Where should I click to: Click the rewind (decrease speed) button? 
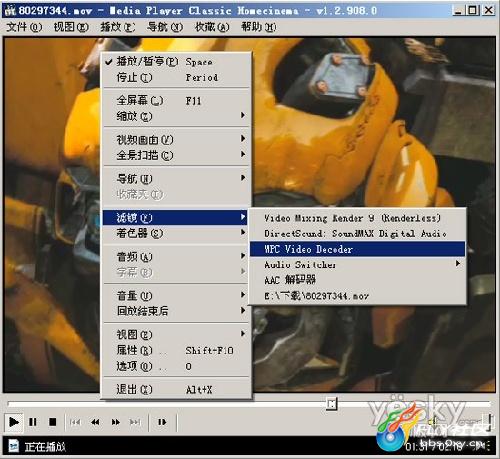pos(95,422)
